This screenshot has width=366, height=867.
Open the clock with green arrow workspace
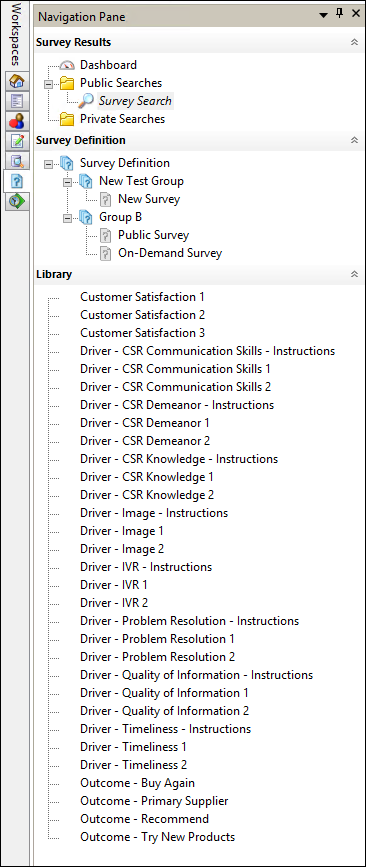click(x=17, y=201)
